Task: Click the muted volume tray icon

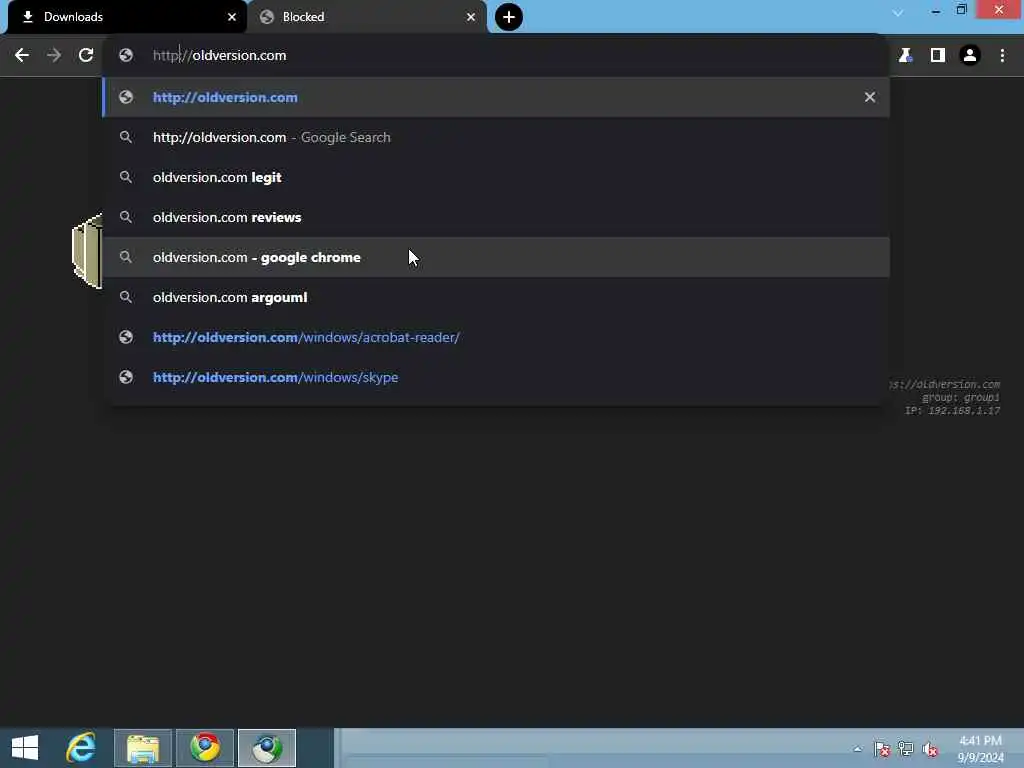Action: tap(930, 749)
